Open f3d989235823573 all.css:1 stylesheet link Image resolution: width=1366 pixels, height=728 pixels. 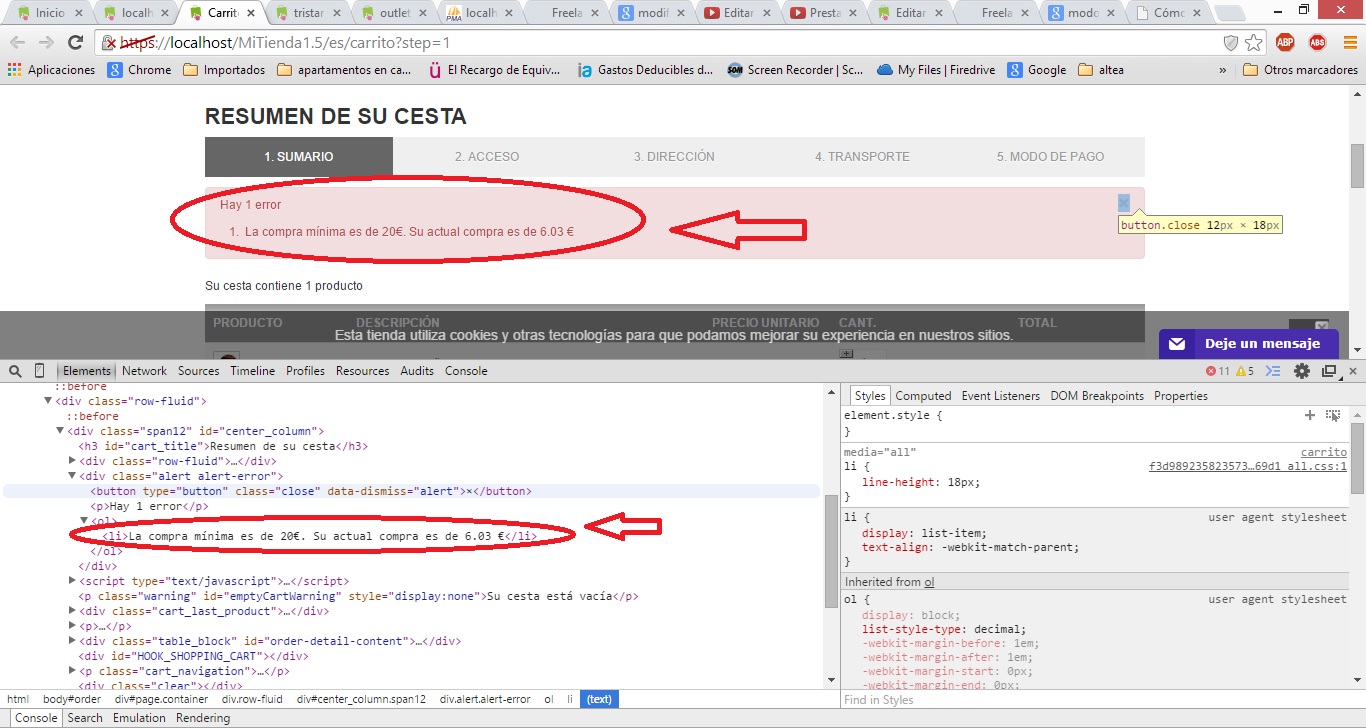(1248, 467)
